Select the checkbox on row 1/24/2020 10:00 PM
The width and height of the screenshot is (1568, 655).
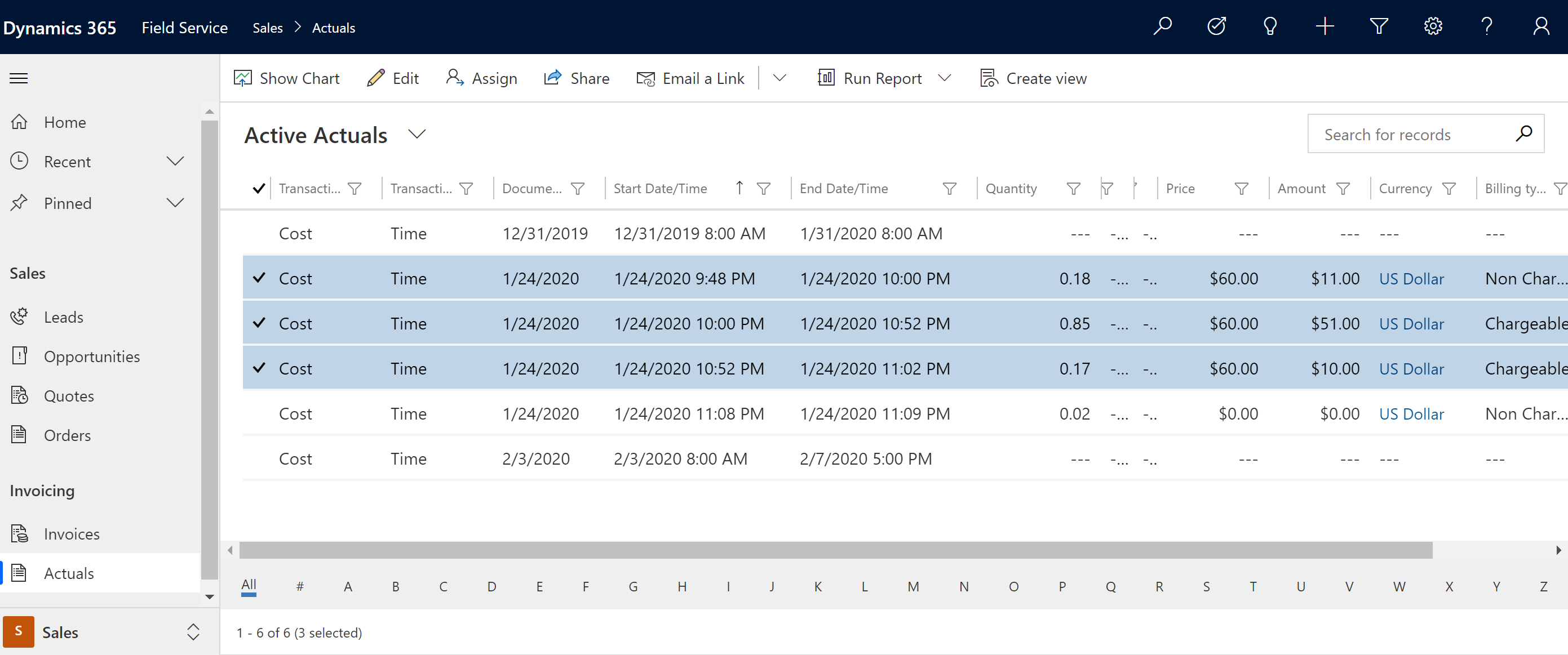[x=258, y=323]
